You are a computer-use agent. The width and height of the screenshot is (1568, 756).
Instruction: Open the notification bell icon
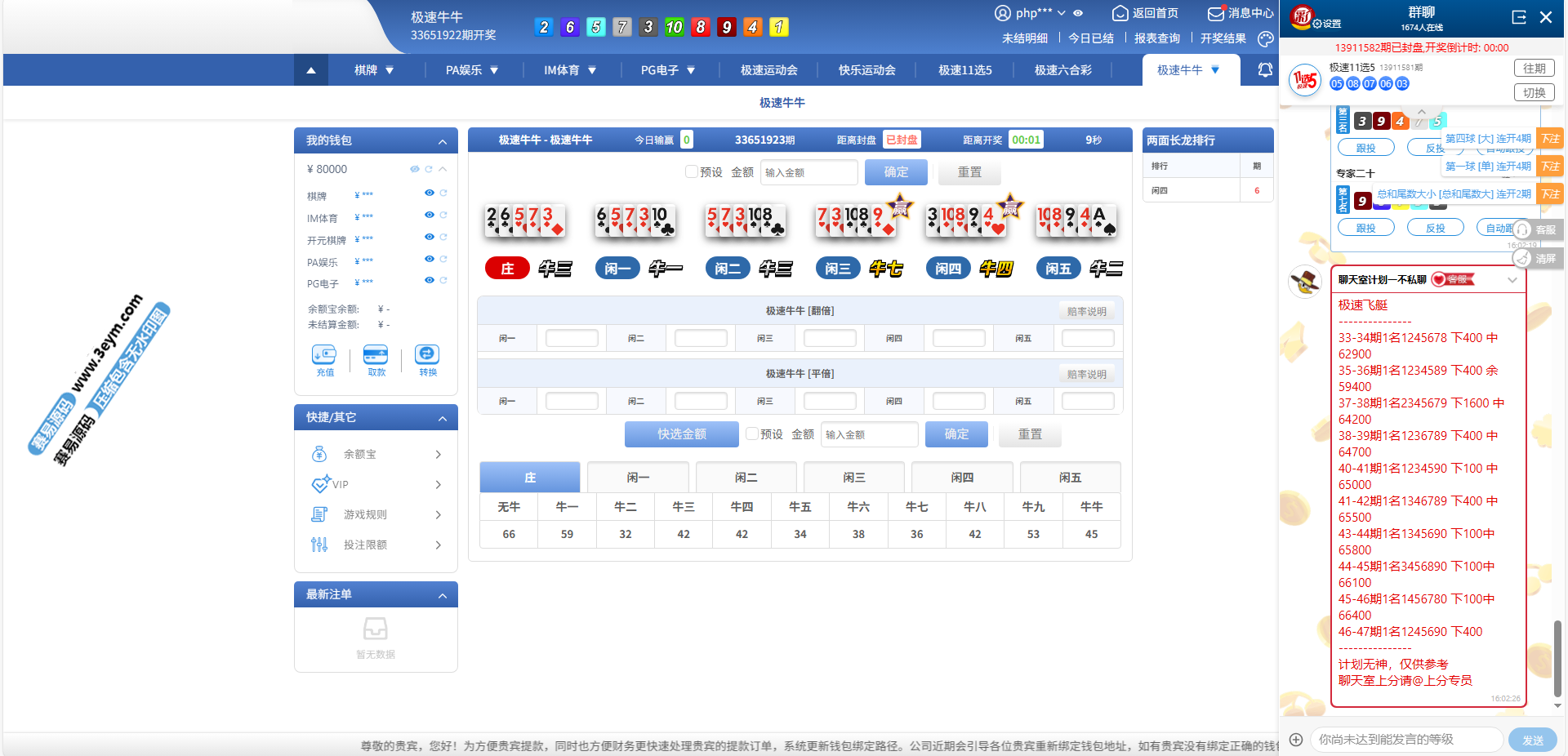(1265, 70)
